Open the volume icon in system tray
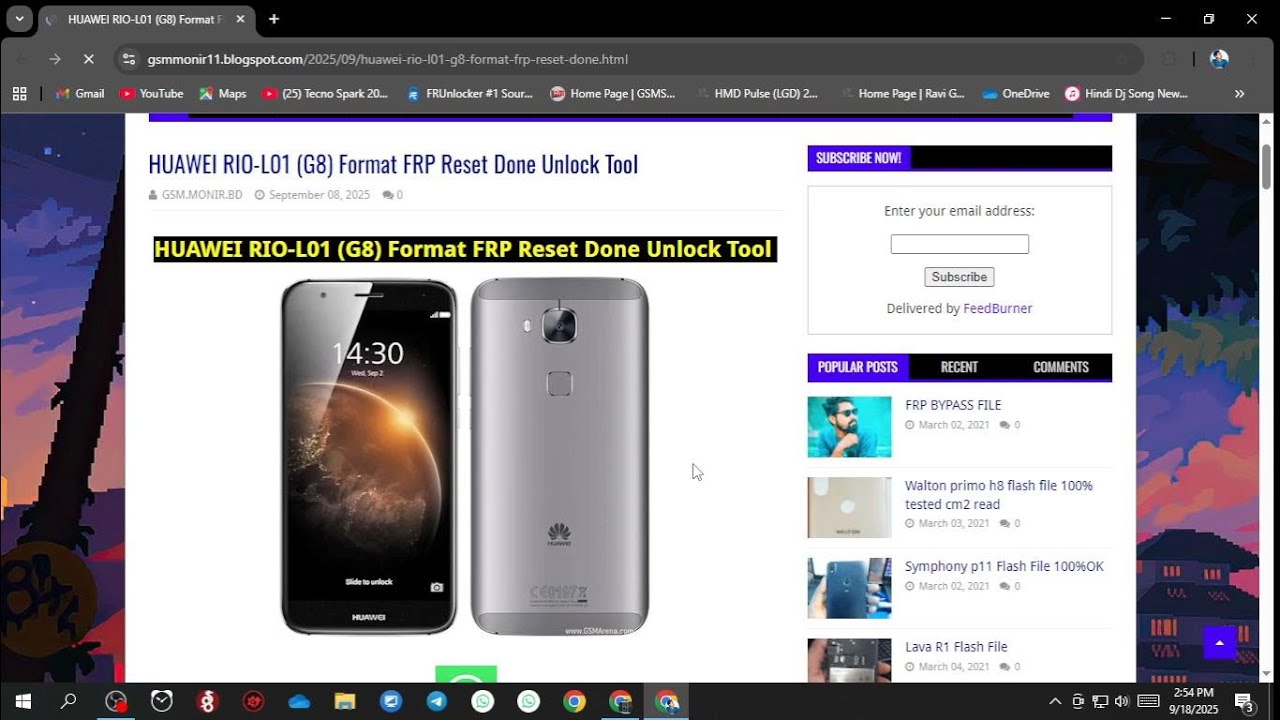 coord(1121,701)
